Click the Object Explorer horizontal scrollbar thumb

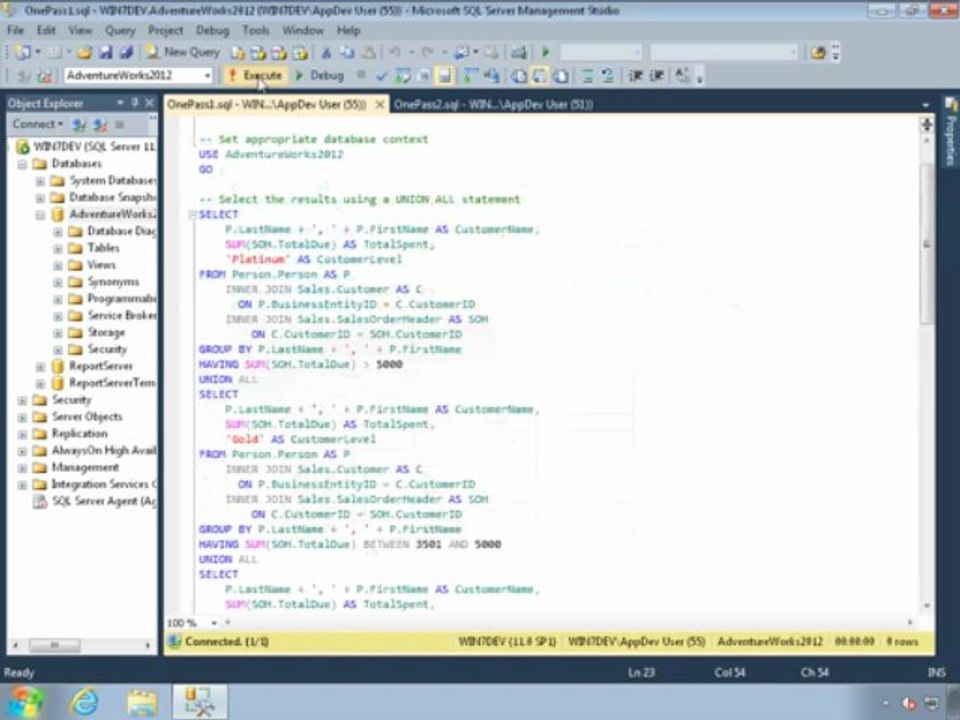coord(54,645)
